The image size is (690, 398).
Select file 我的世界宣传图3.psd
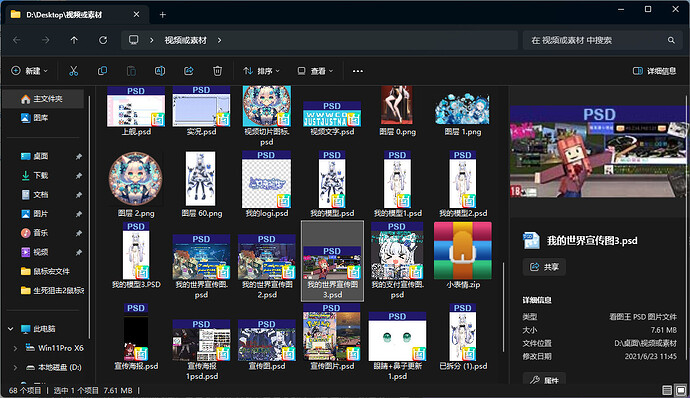pyautogui.click(x=332, y=261)
